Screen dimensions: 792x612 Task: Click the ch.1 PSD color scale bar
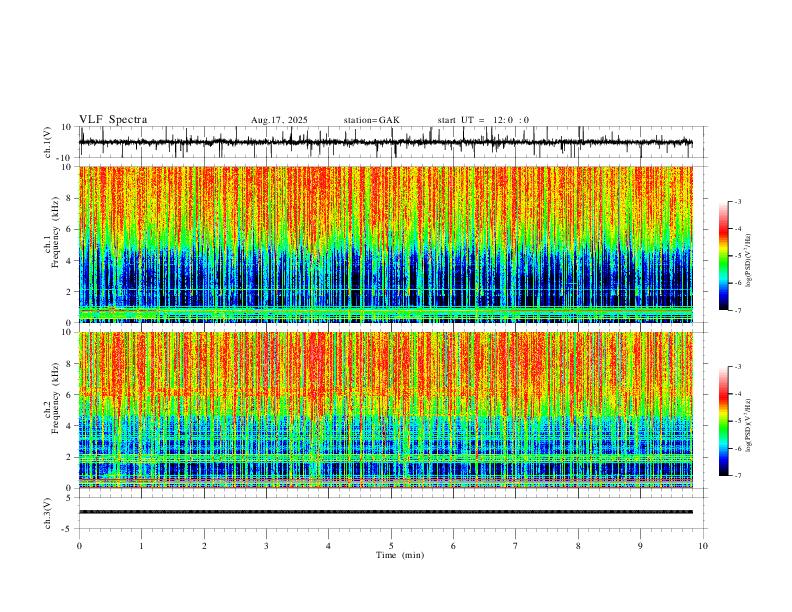(724, 256)
